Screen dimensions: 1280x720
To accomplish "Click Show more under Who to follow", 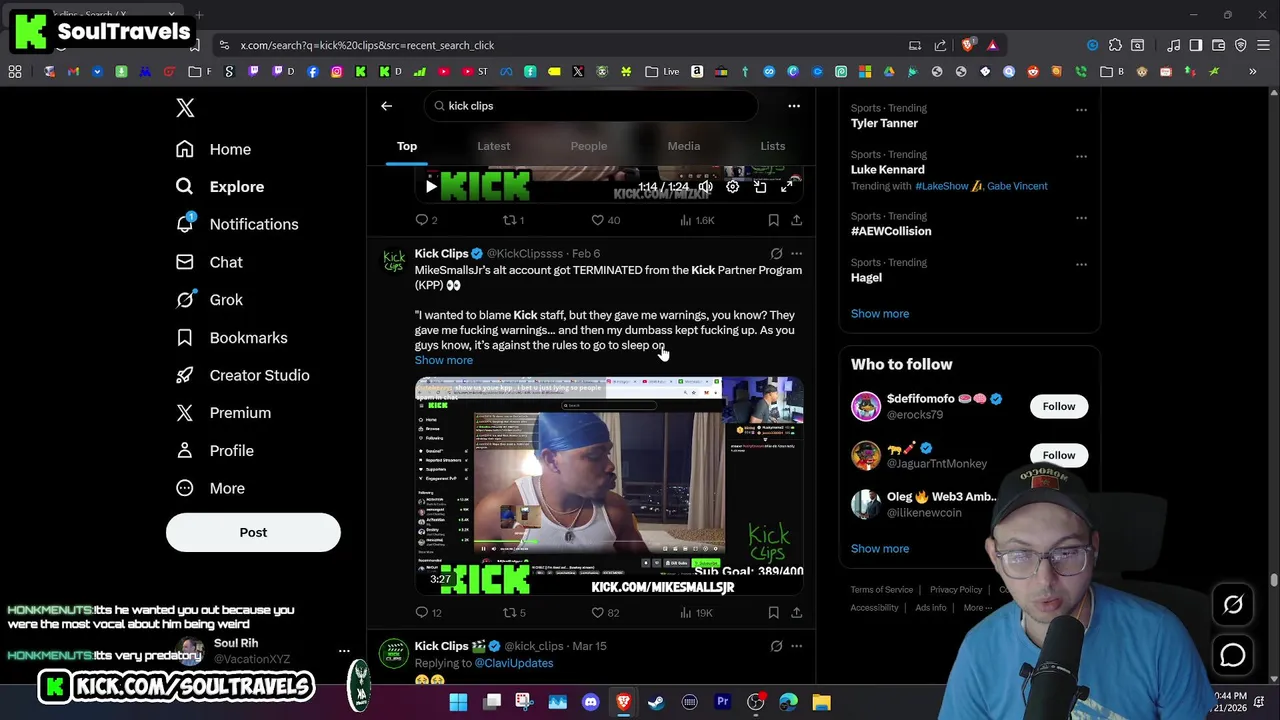I will pos(880,549).
